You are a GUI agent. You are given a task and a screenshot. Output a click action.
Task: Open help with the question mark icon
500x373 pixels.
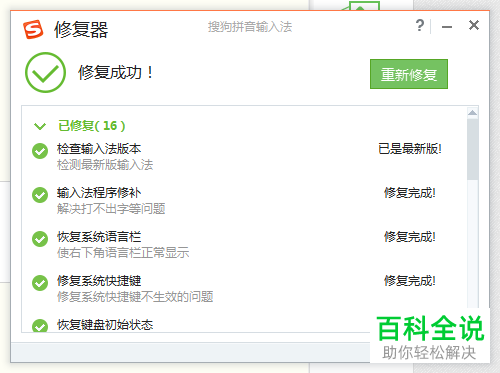click(420, 26)
